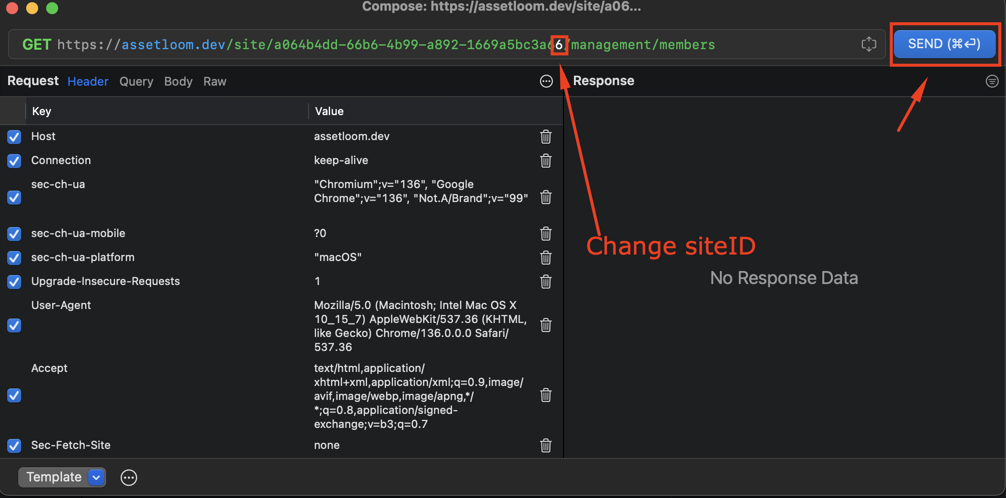Uncheck the Connection header checkbox
Image resolution: width=1006 pixels, height=498 pixels.
[13, 161]
